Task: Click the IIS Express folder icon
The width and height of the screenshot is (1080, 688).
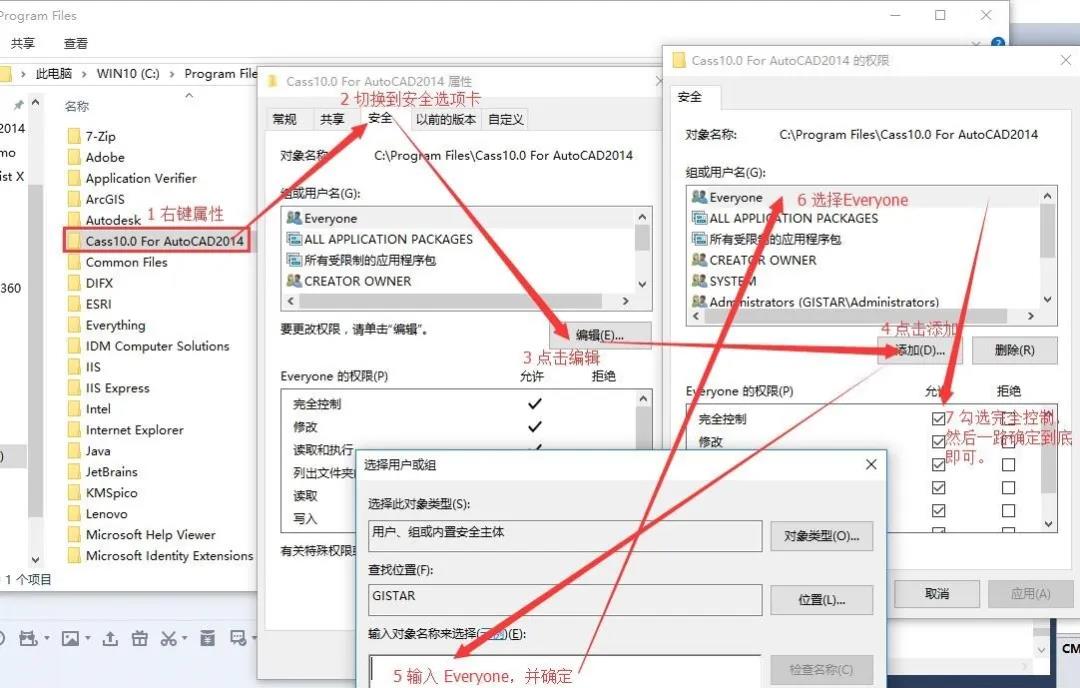Action: pyautogui.click(x=74, y=388)
